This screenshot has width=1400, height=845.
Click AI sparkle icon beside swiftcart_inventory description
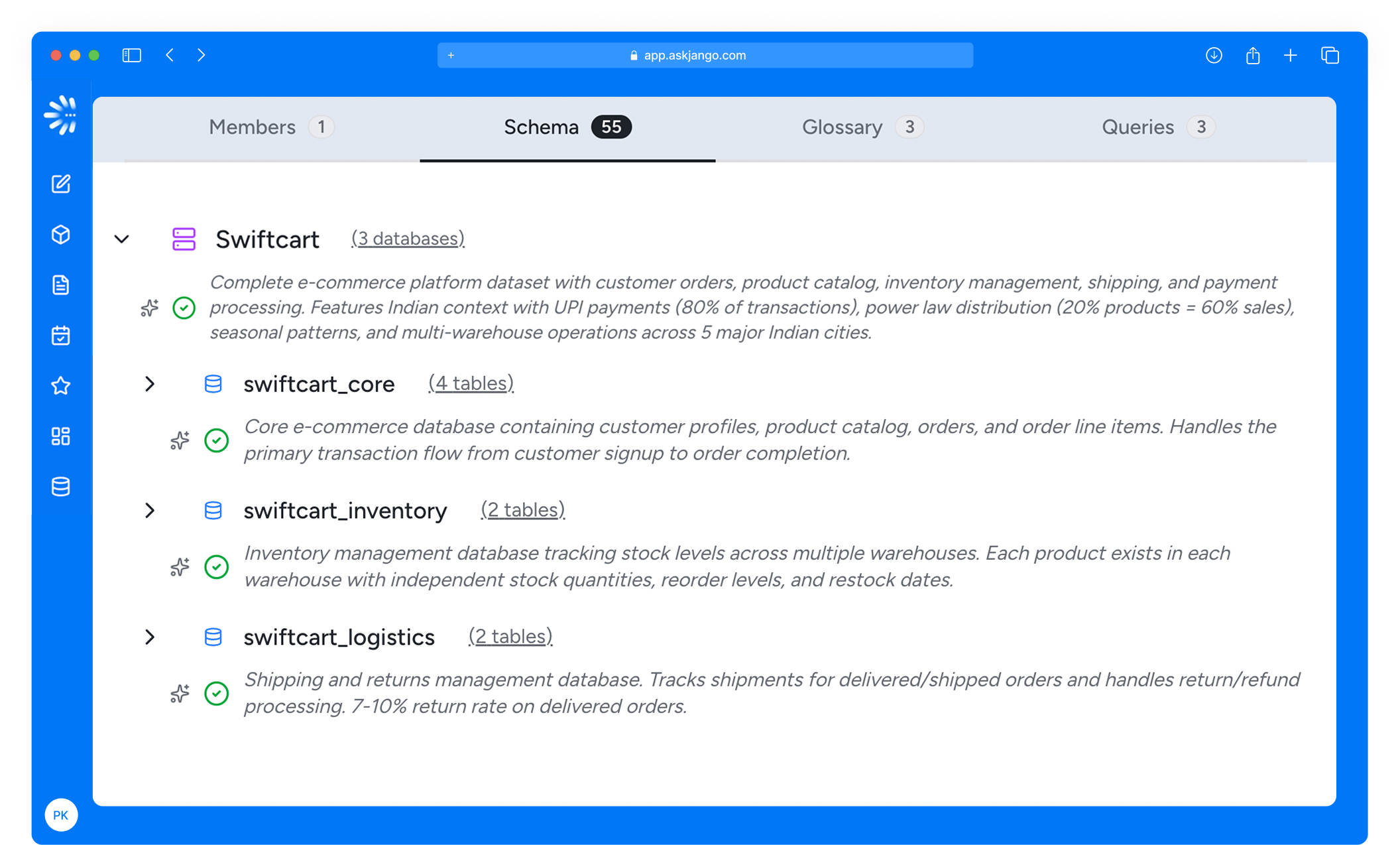pos(180,567)
